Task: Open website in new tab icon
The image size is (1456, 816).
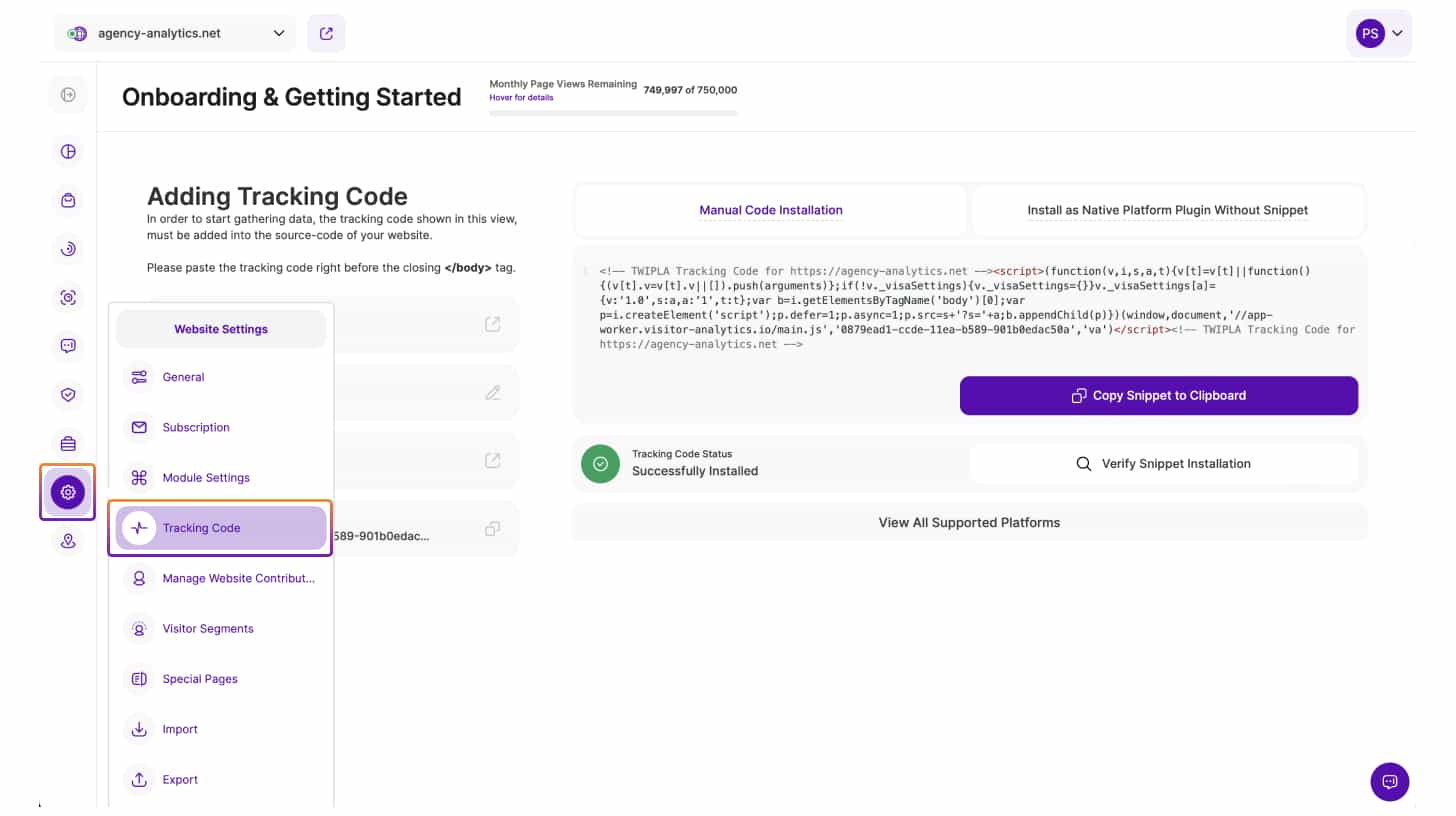Action: tap(326, 33)
